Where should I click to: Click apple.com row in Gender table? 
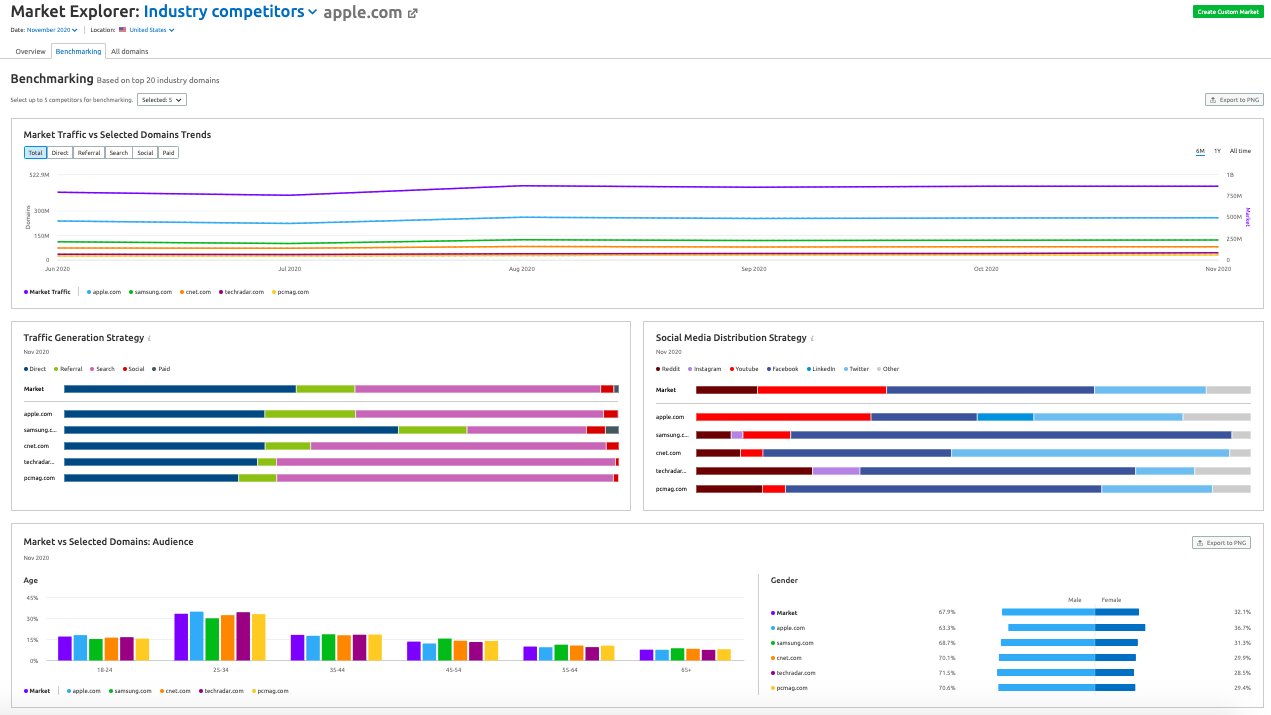[x=1012, y=628]
